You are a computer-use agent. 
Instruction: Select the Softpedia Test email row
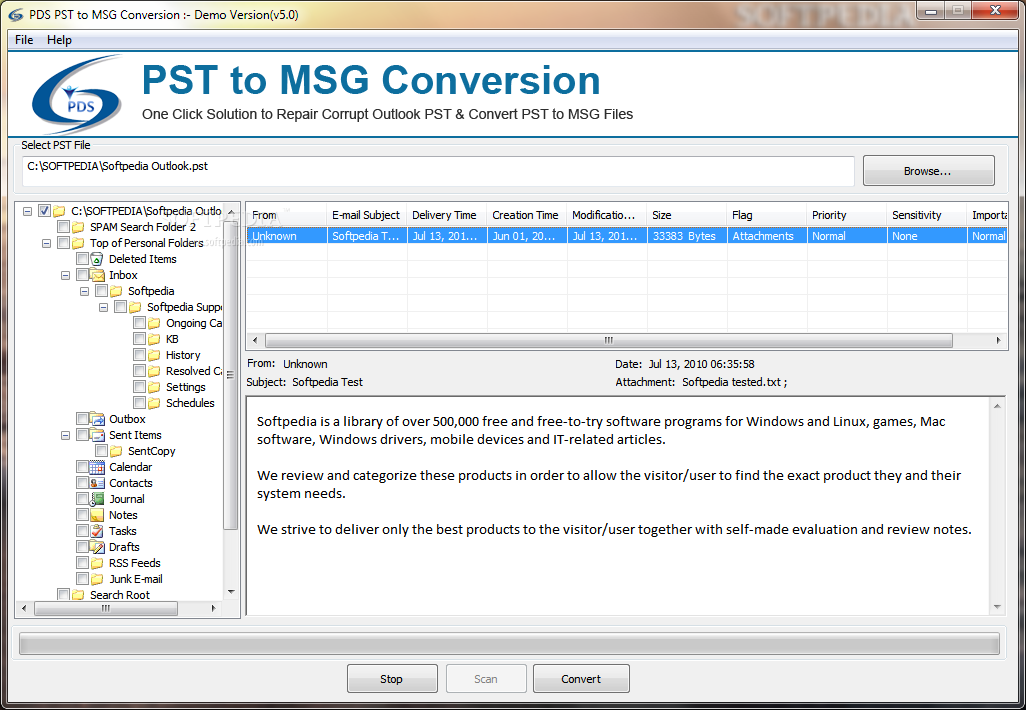click(627, 236)
